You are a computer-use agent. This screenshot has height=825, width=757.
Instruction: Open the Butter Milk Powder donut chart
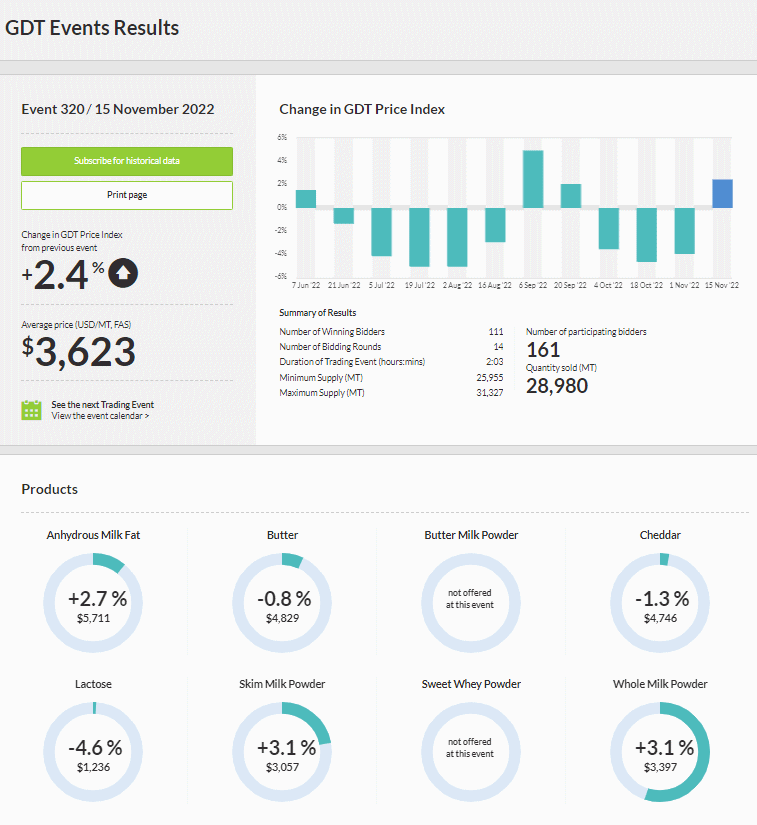(x=471, y=603)
